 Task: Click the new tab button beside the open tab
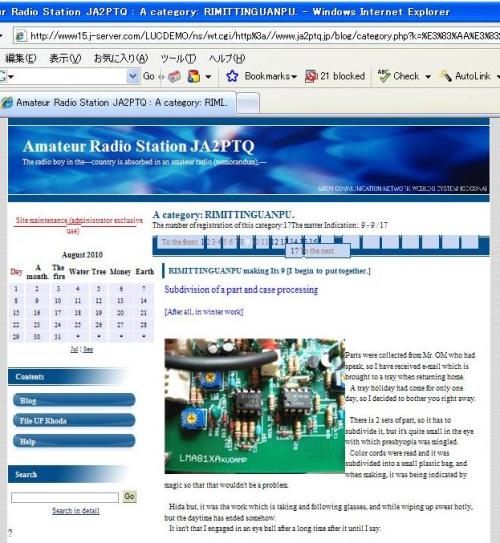[x=248, y=103]
